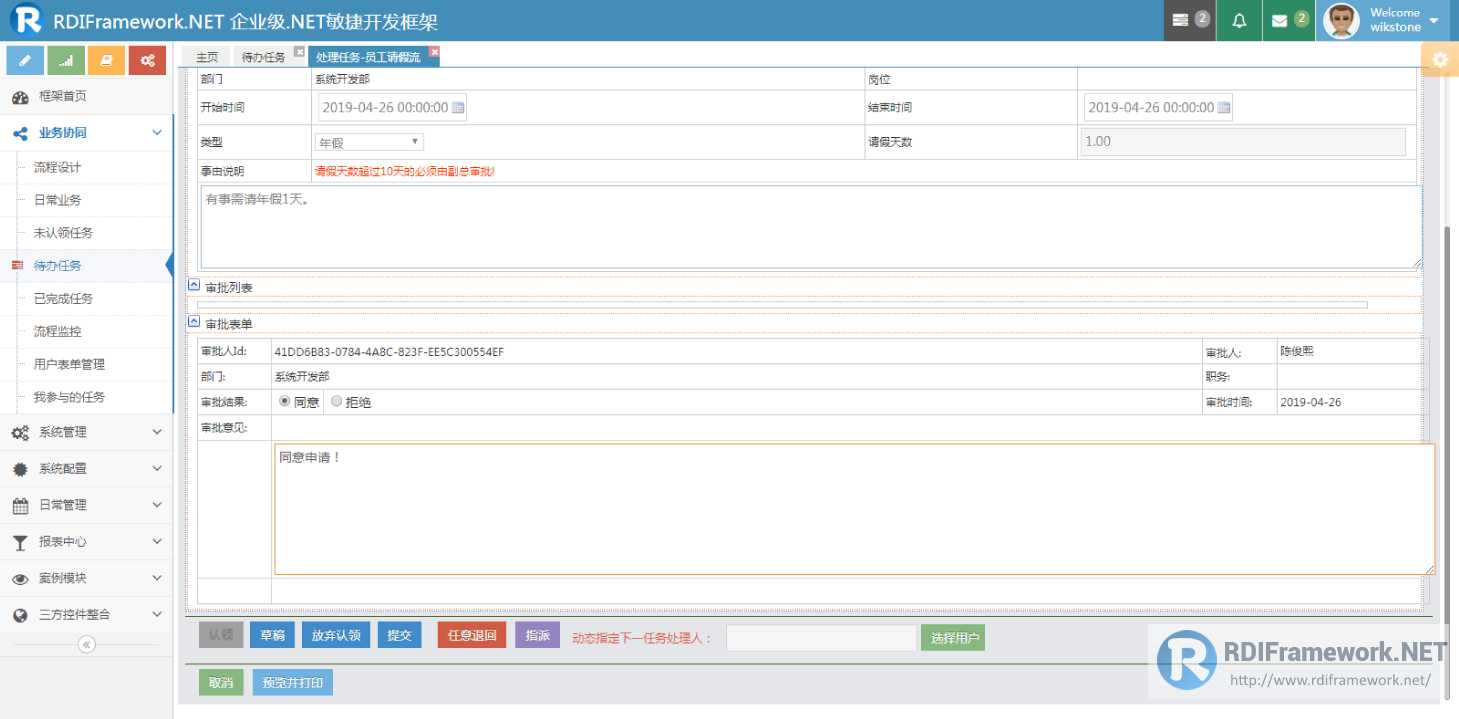This screenshot has height=719, width=1459.
Task: Click the orange laptop shortcut button
Action: coord(106,61)
